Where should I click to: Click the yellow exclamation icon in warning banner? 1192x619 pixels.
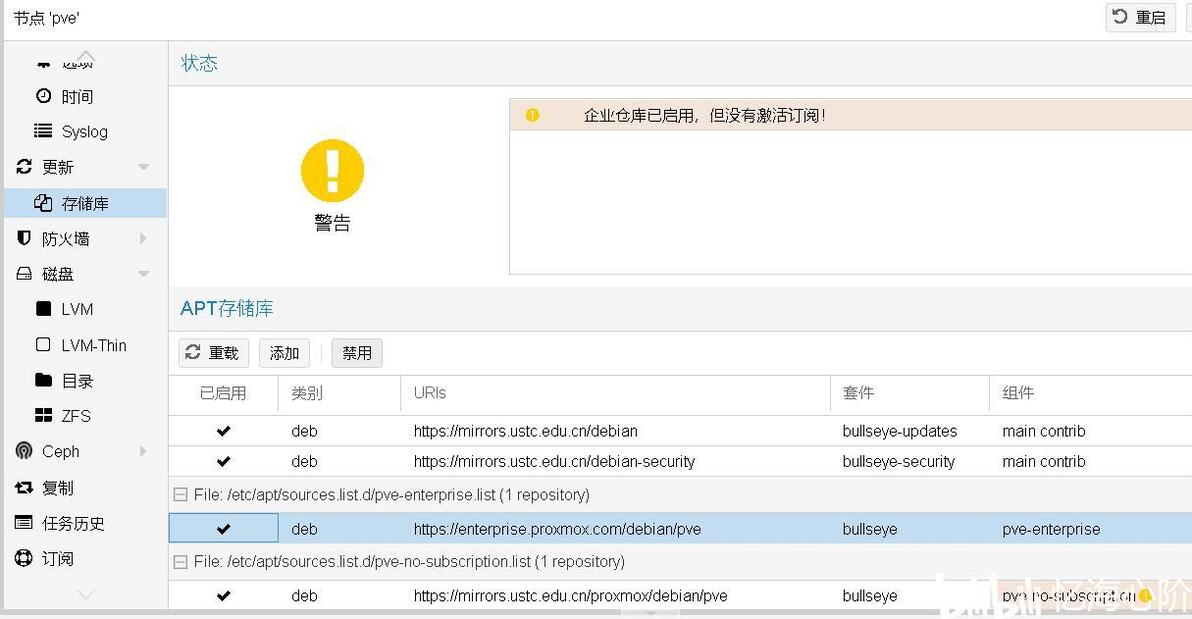click(532, 115)
